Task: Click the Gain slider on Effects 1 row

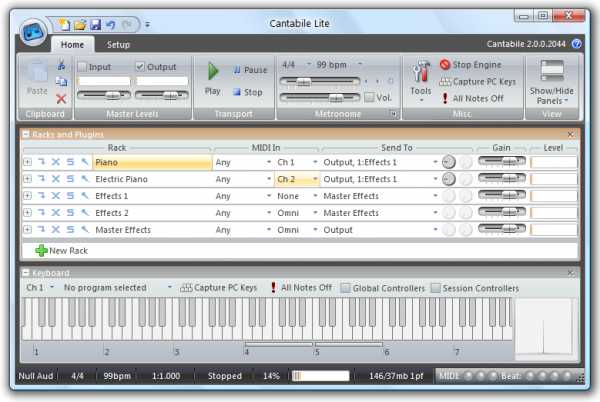Action: click(502, 195)
